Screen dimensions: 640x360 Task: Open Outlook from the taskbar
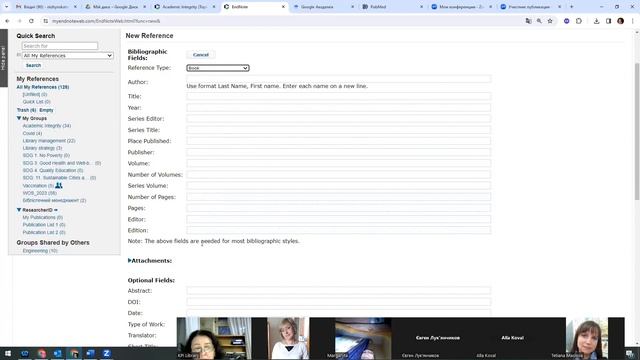[58, 353]
